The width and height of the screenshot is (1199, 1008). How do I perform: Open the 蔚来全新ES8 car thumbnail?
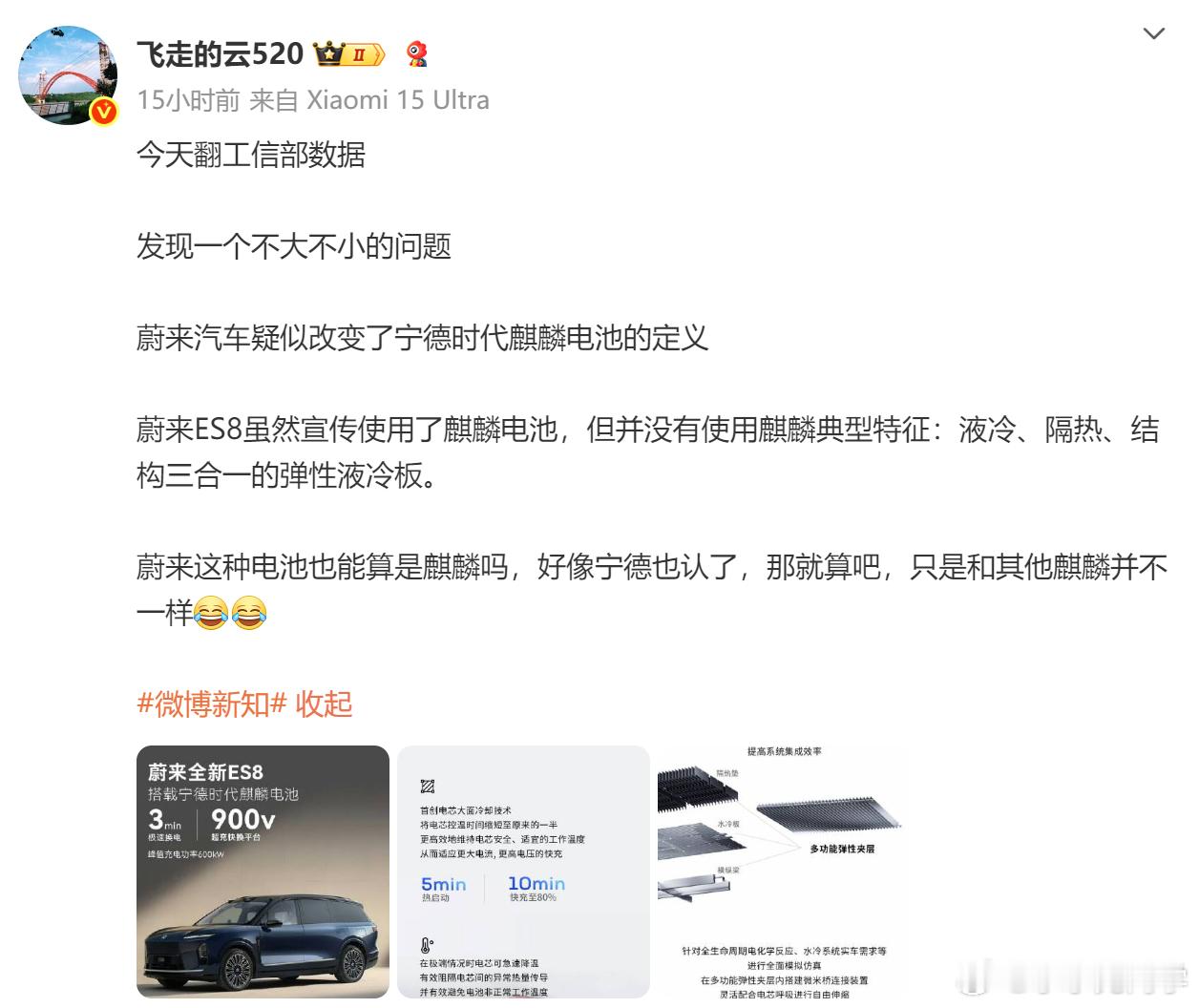click(263, 871)
